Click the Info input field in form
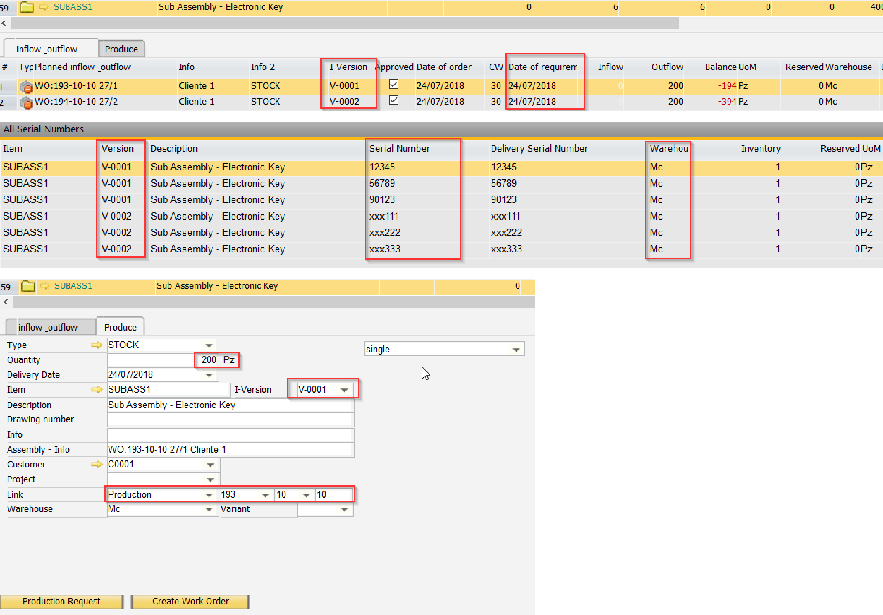 pyautogui.click(x=230, y=435)
